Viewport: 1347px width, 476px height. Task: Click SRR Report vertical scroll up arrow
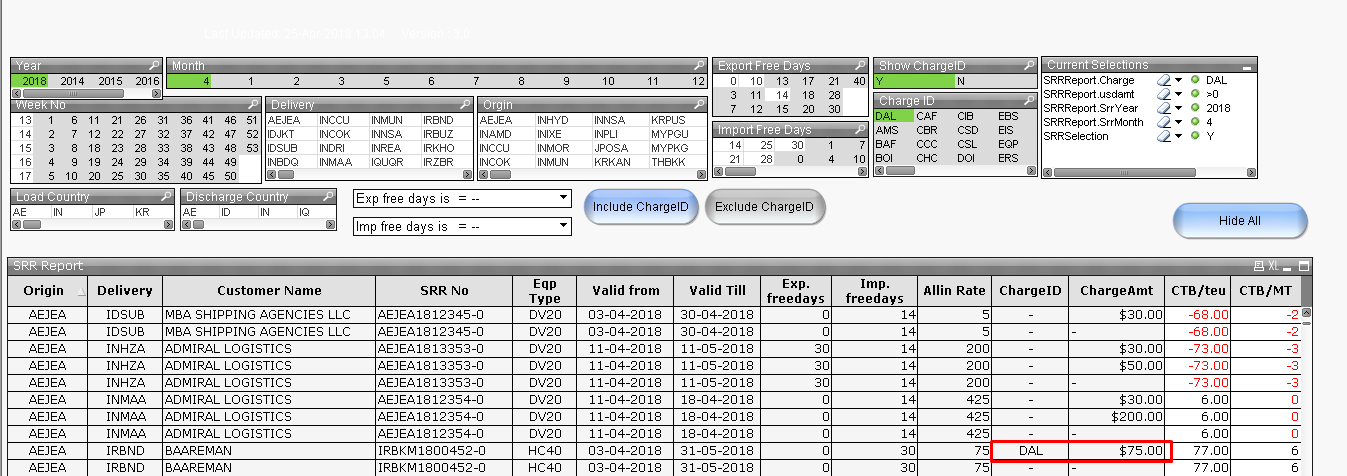pos(1304,313)
